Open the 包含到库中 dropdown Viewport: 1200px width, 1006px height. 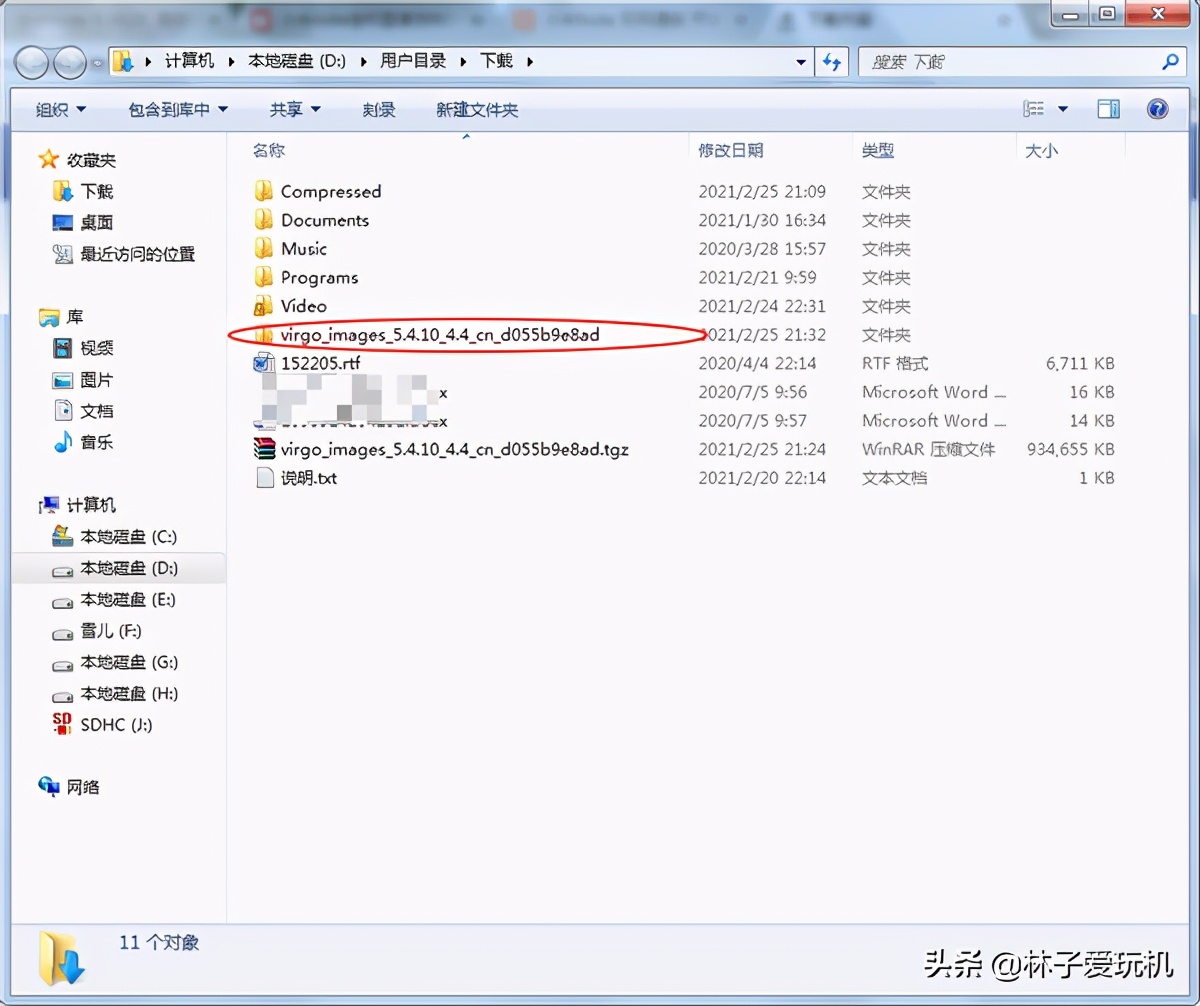point(178,110)
